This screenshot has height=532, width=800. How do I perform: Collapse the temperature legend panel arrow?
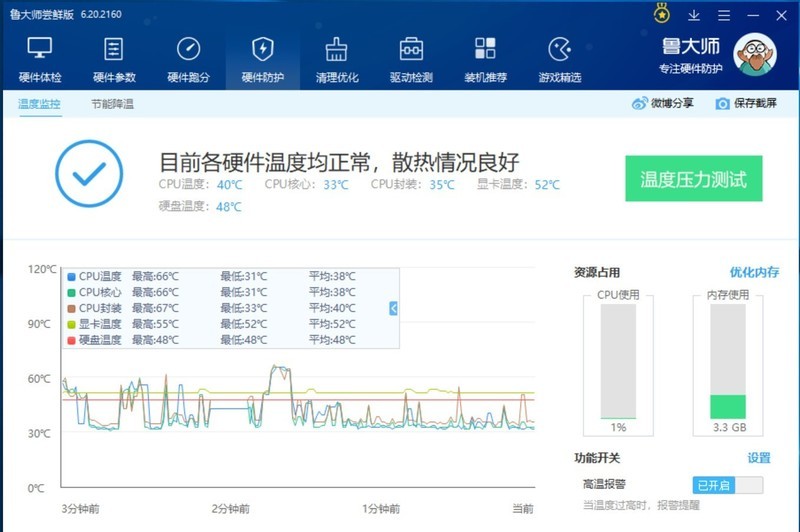(x=393, y=308)
